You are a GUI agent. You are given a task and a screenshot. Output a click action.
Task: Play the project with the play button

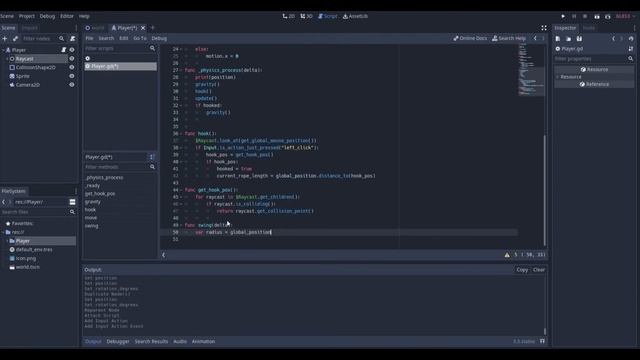click(x=563, y=16)
